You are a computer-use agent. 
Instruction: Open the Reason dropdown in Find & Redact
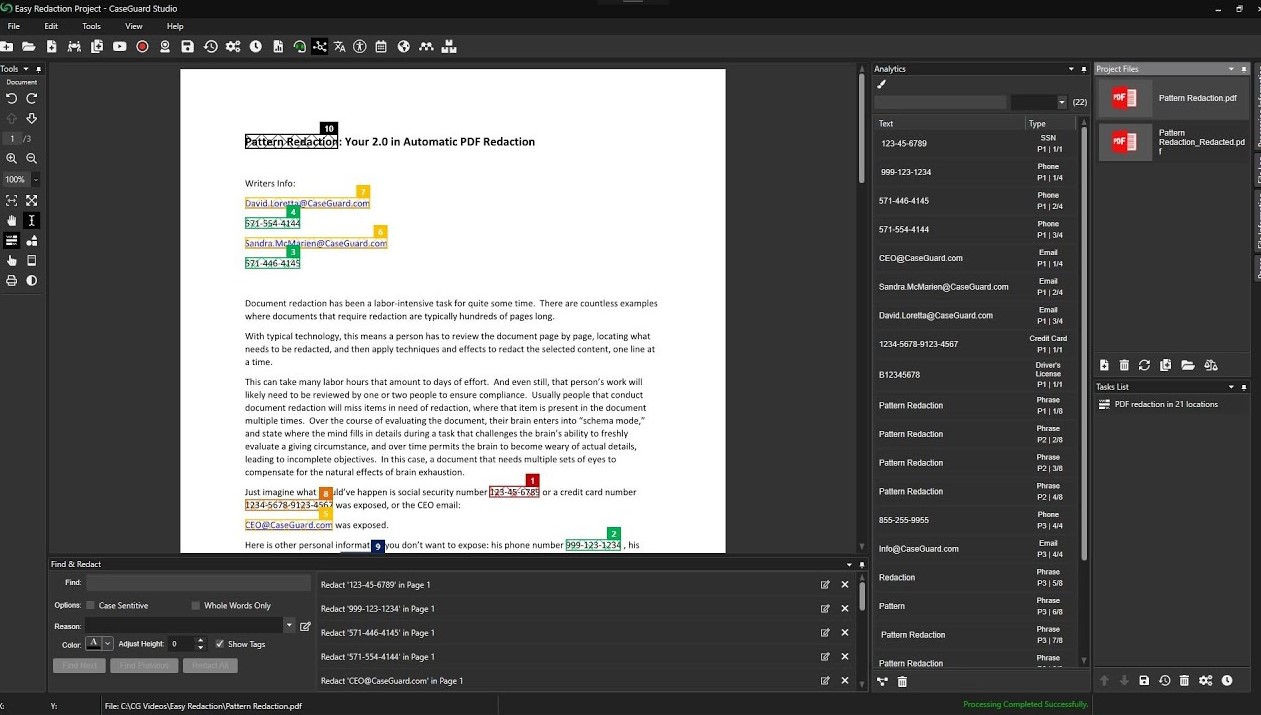[x=290, y=626]
